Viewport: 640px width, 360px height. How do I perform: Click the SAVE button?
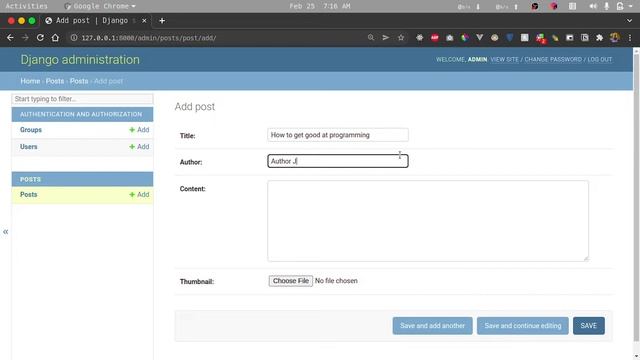point(589,326)
